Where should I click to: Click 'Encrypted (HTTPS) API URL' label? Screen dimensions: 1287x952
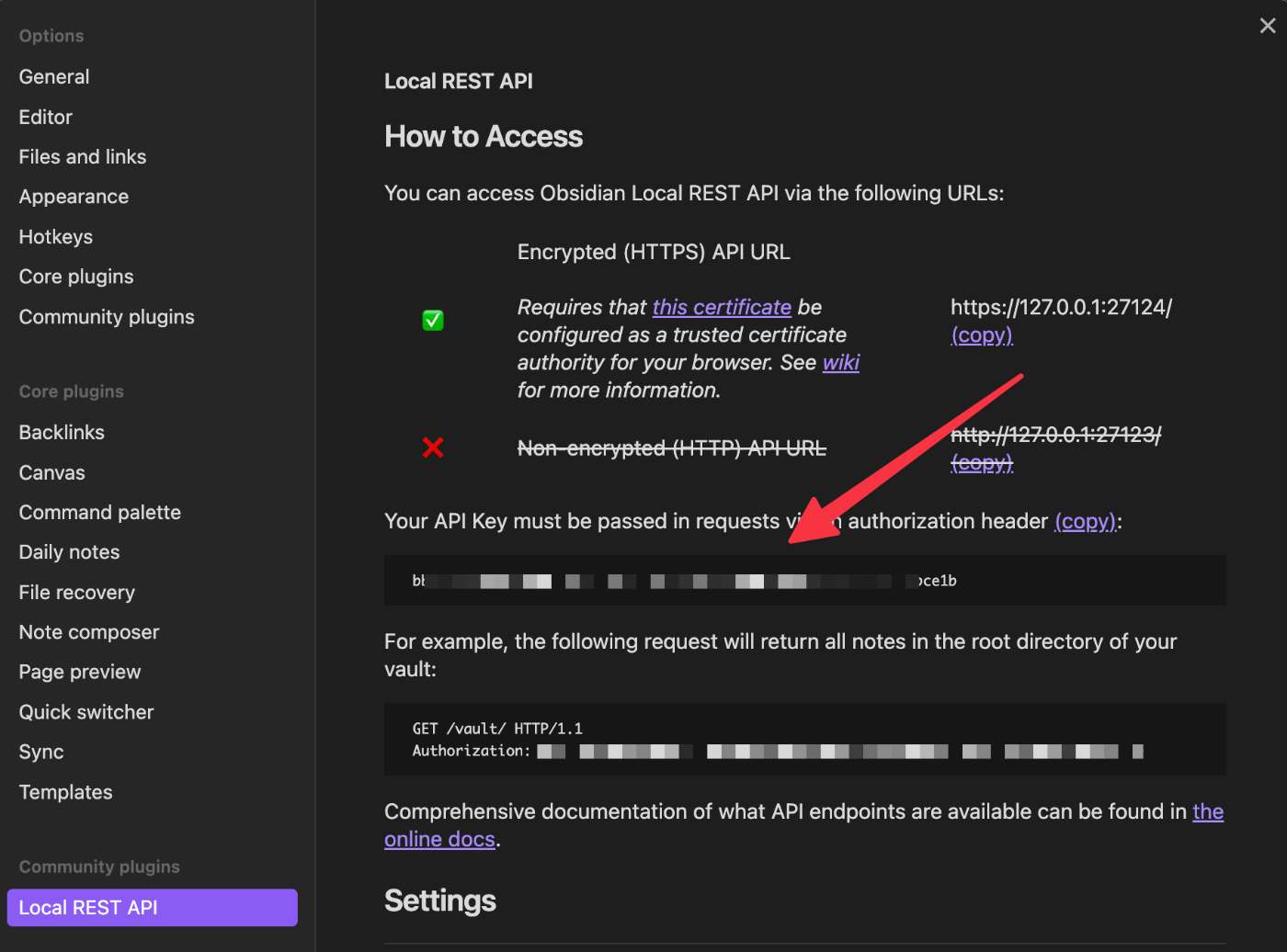click(x=654, y=252)
